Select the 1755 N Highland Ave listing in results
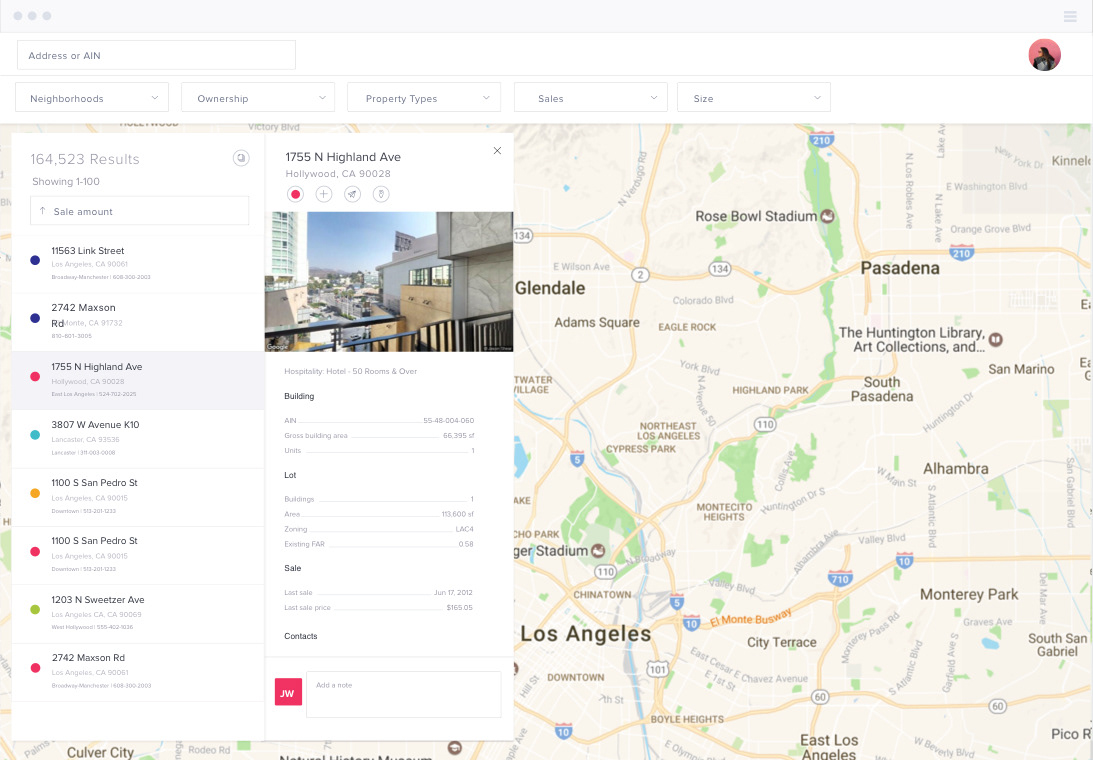Screen dimensions: 1093x760 click(x=138, y=380)
